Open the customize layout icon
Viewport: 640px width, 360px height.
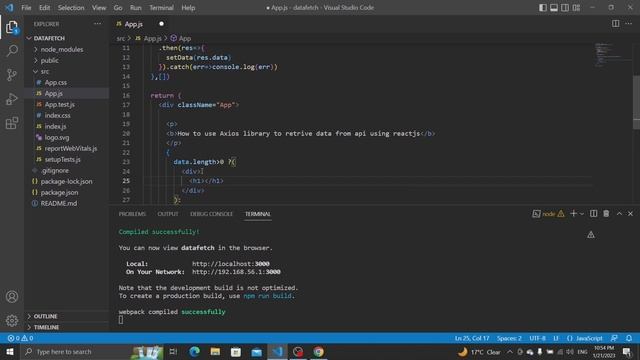point(576,8)
